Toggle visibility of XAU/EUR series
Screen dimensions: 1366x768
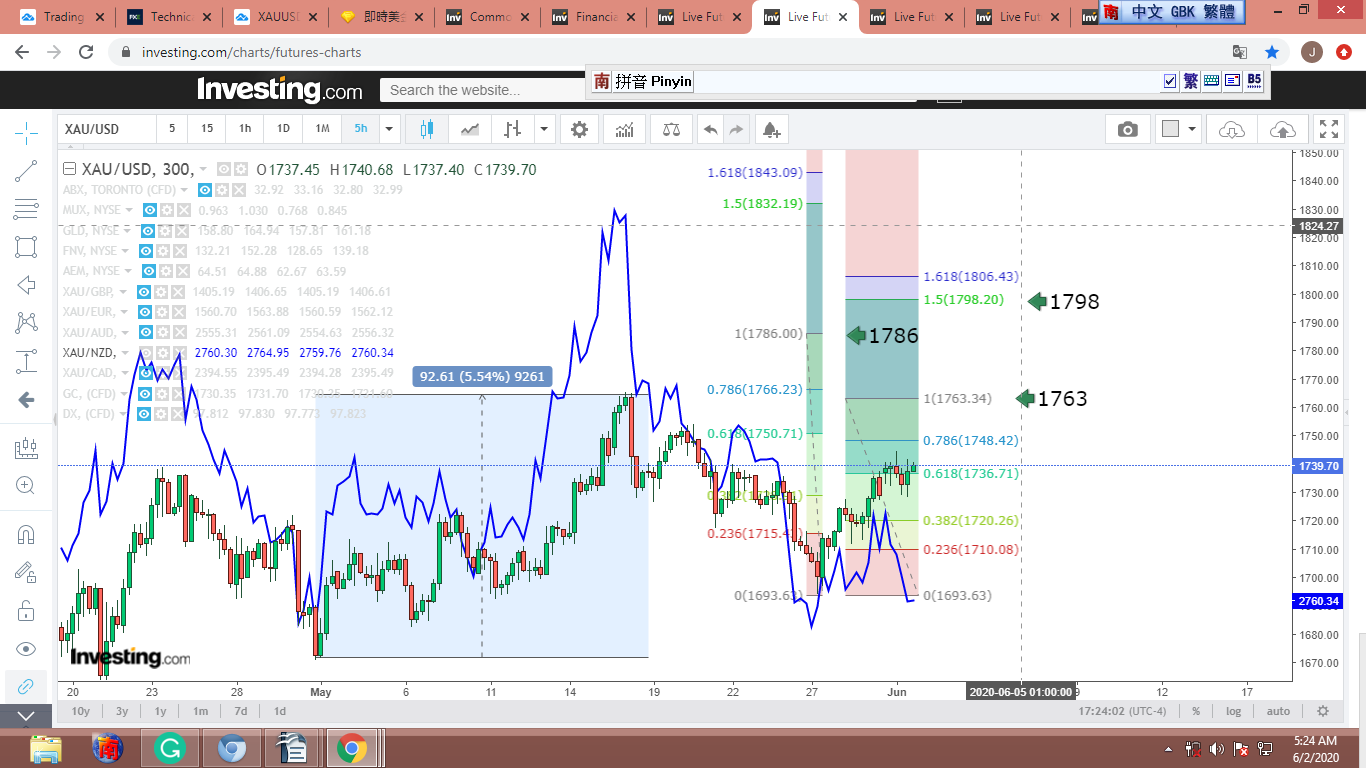pos(144,312)
